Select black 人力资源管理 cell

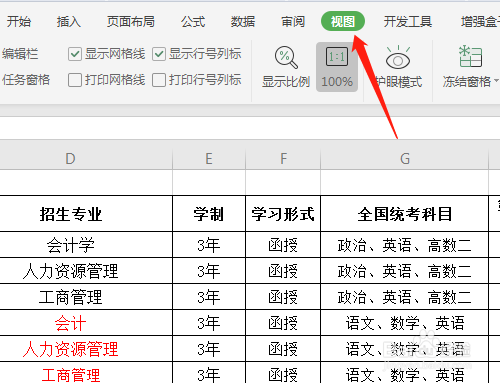(x=86, y=271)
